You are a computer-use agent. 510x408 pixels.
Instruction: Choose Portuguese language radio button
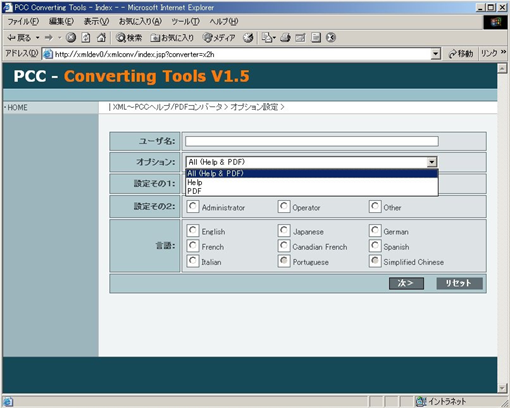(284, 261)
